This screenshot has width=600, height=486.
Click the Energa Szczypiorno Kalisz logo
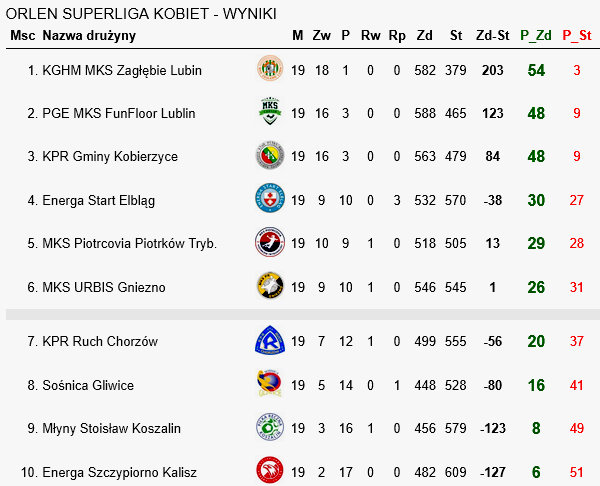[270, 471]
